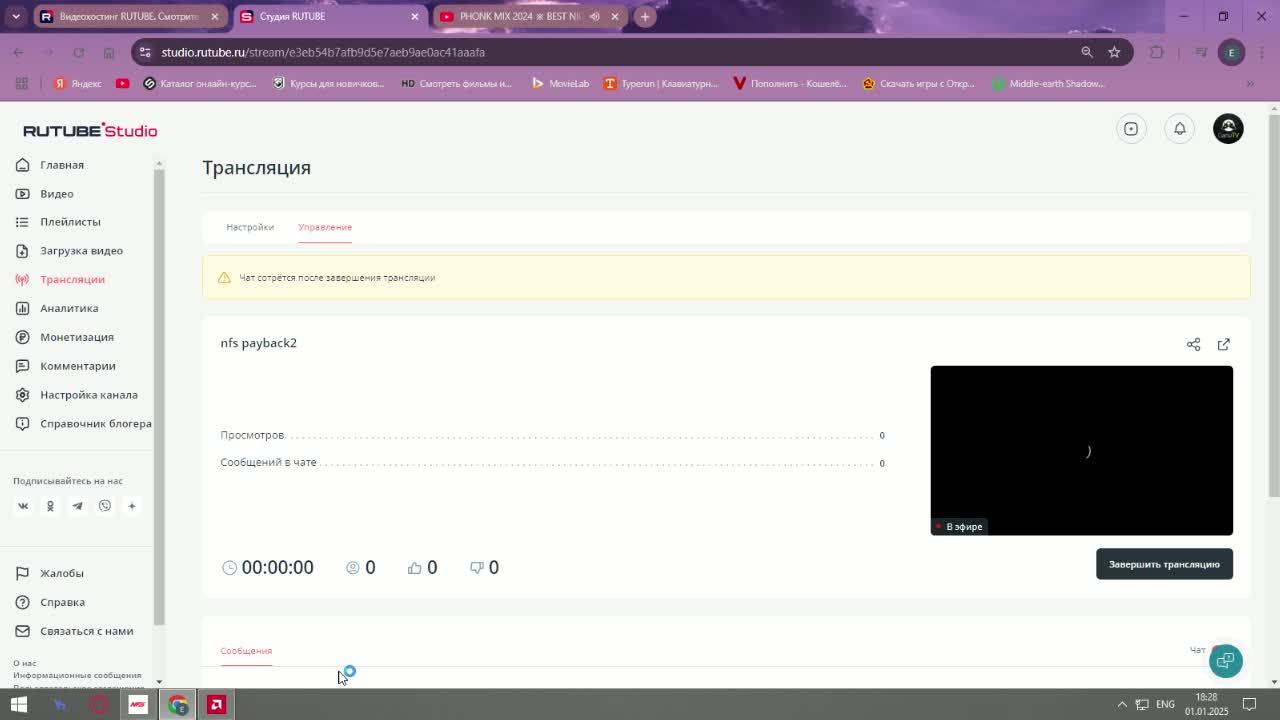Click page vertical scrollbar

coord(1273,305)
